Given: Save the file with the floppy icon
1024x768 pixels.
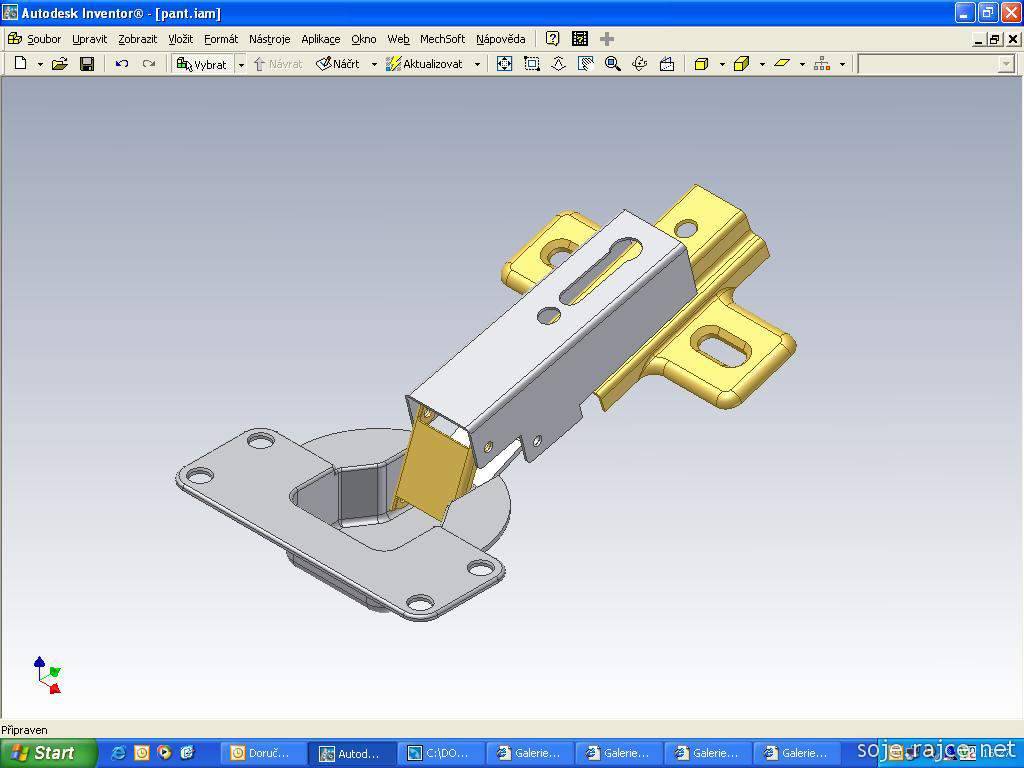Looking at the screenshot, I should click(x=87, y=64).
